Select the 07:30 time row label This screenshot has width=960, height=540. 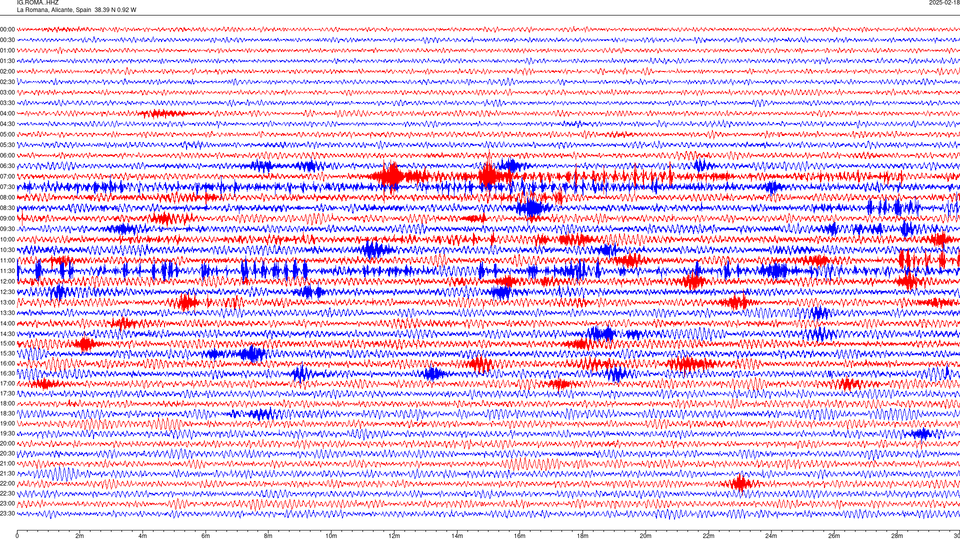7,187
